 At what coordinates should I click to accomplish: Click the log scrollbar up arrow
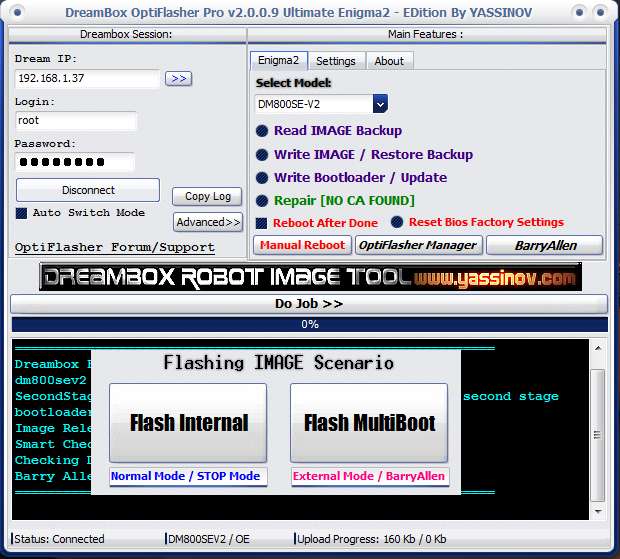(598, 348)
